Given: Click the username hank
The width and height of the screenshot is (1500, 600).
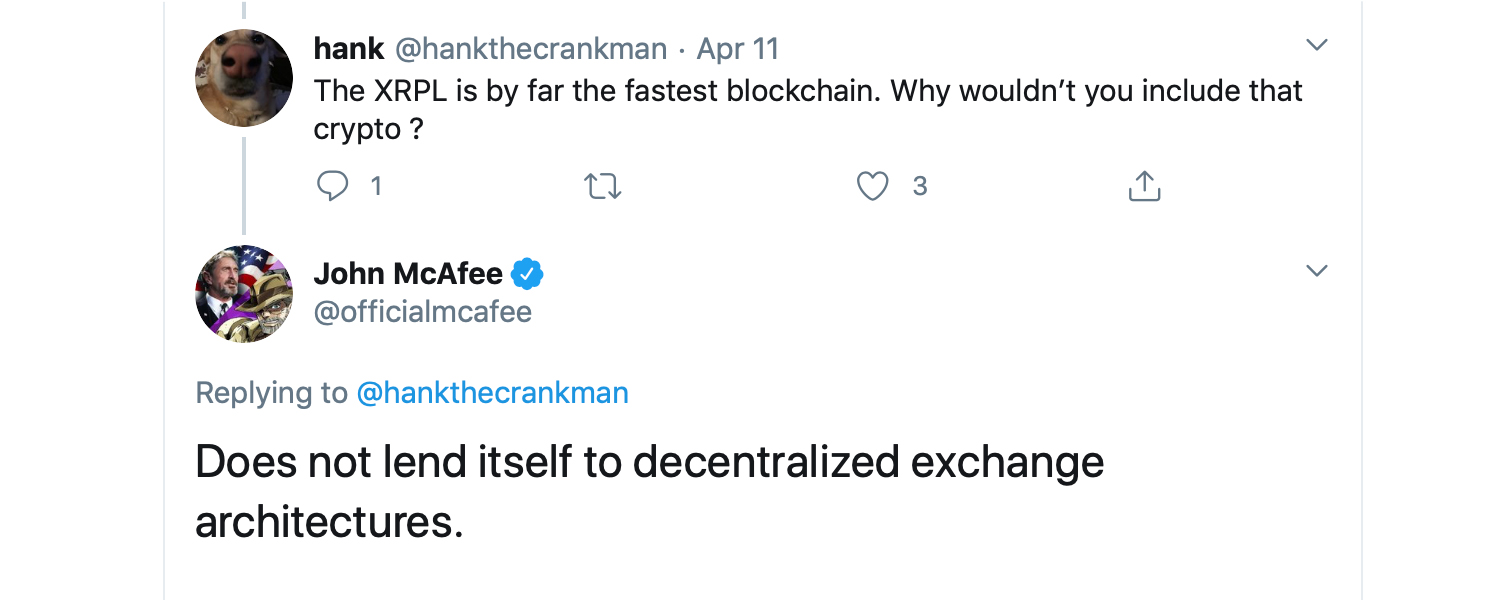Looking at the screenshot, I should [x=349, y=48].
